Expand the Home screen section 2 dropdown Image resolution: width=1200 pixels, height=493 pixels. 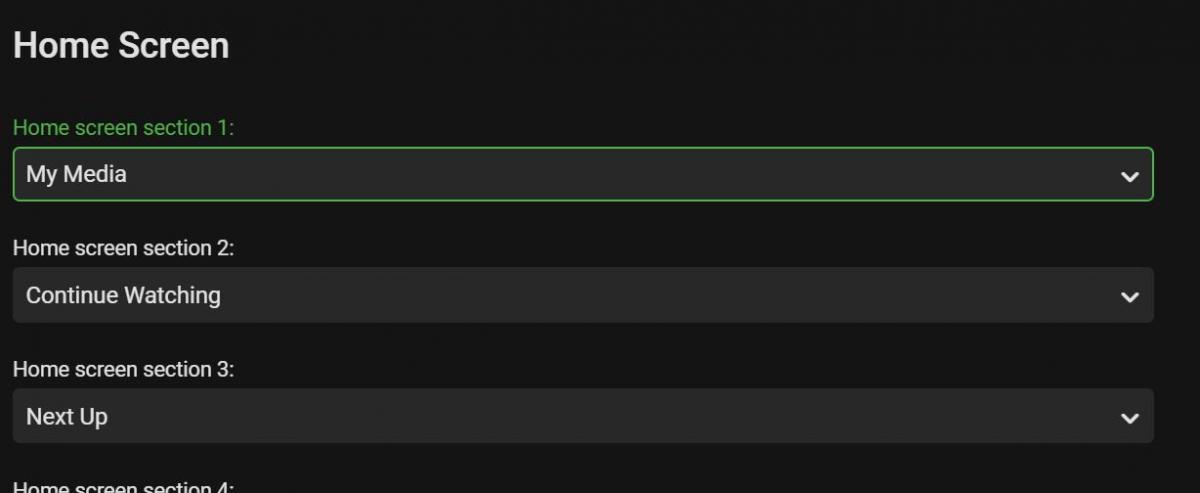pyautogui.click(x=582, y=295)
